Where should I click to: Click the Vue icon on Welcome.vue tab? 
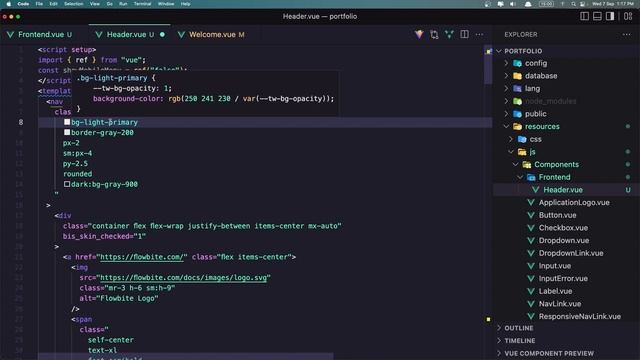[x=181, y=35]
